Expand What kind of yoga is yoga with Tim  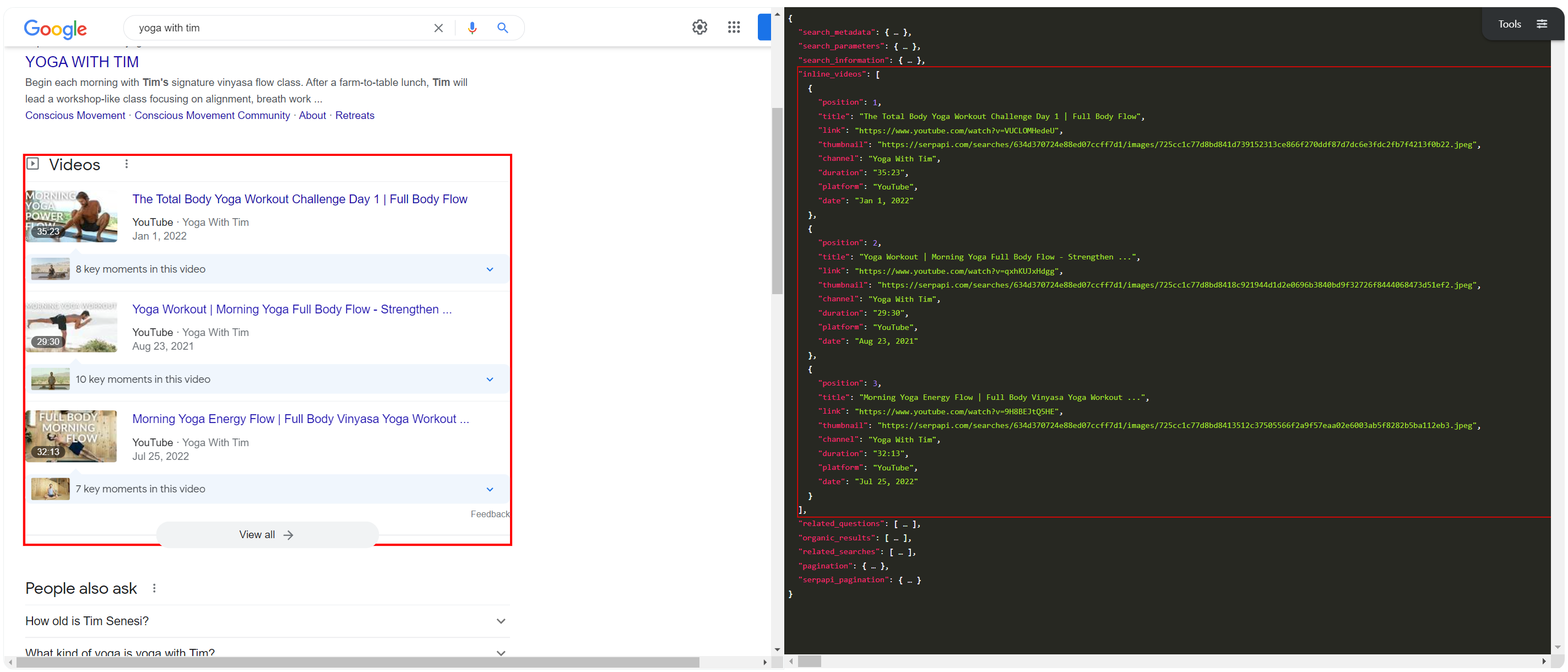tap(500, 653)
